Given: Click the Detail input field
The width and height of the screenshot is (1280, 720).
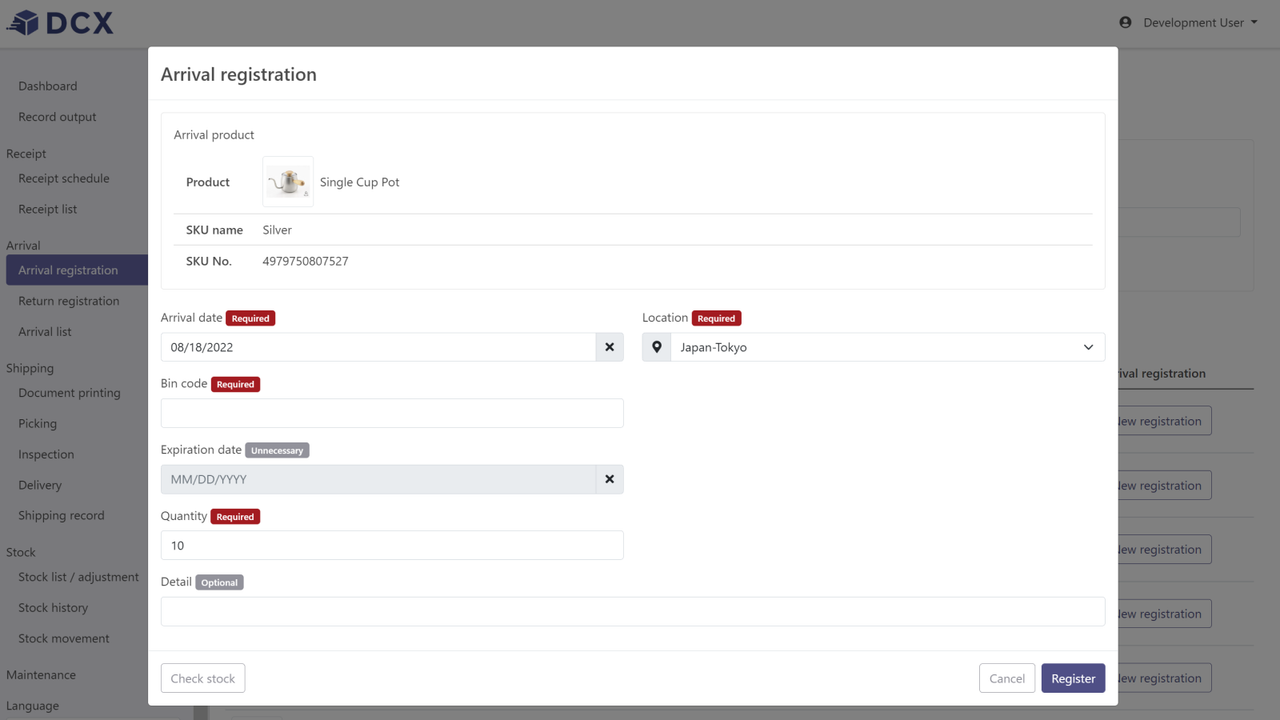Looking at the screenshot, I should [x=632, y=611].
